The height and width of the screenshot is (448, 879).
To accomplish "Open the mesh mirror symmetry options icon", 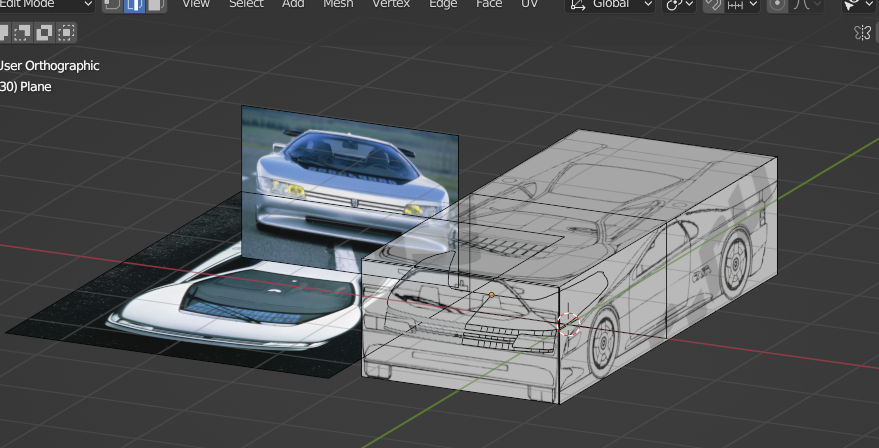I will [863, 33].
